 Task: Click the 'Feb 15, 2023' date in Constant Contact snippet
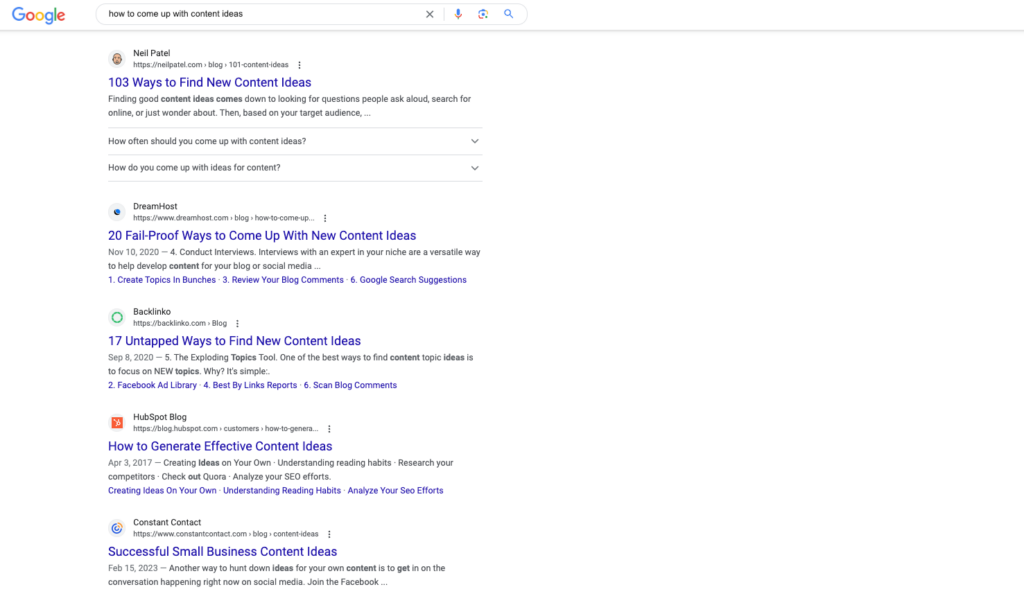133,569
